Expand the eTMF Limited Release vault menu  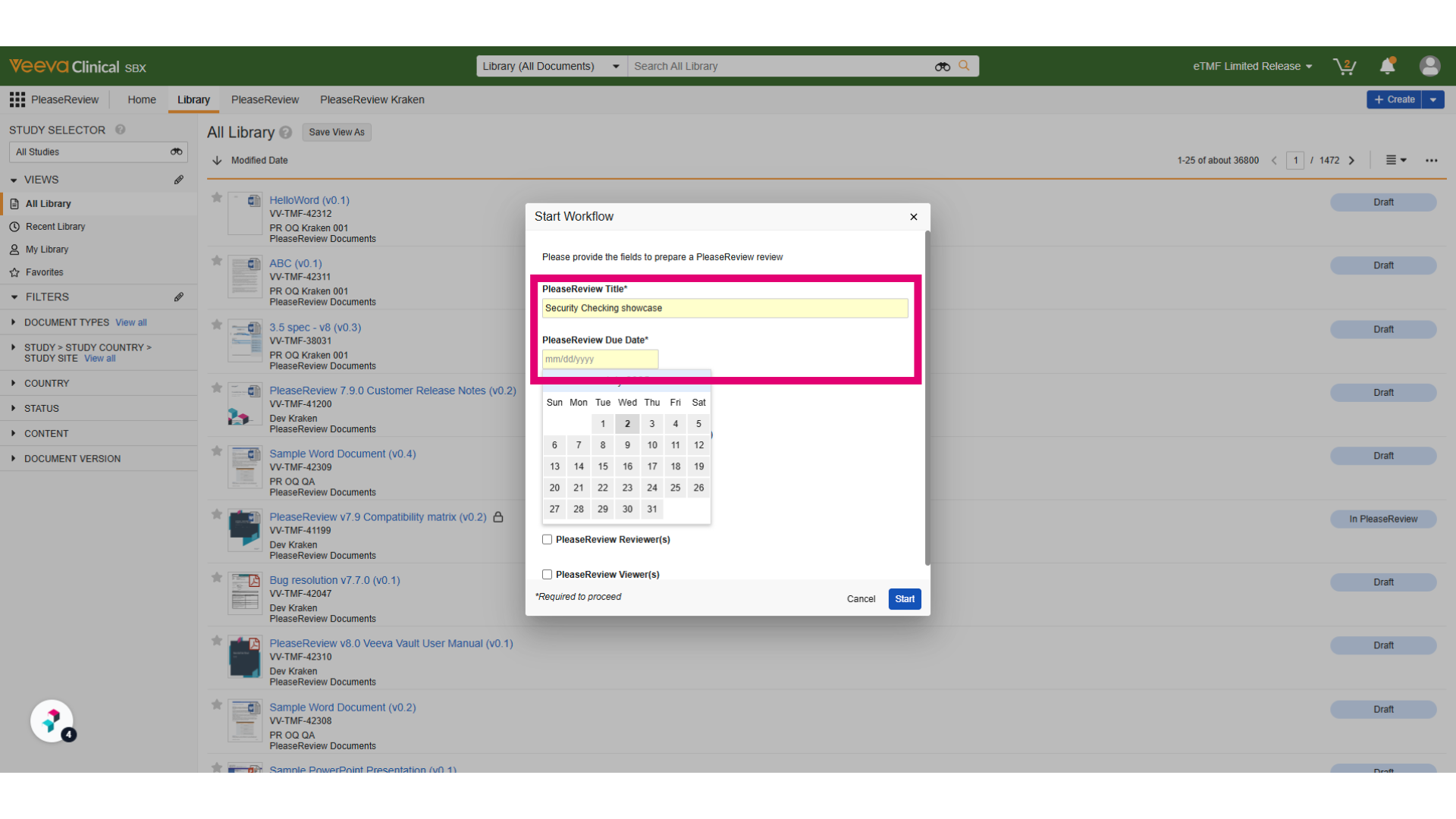[1252, 66]
